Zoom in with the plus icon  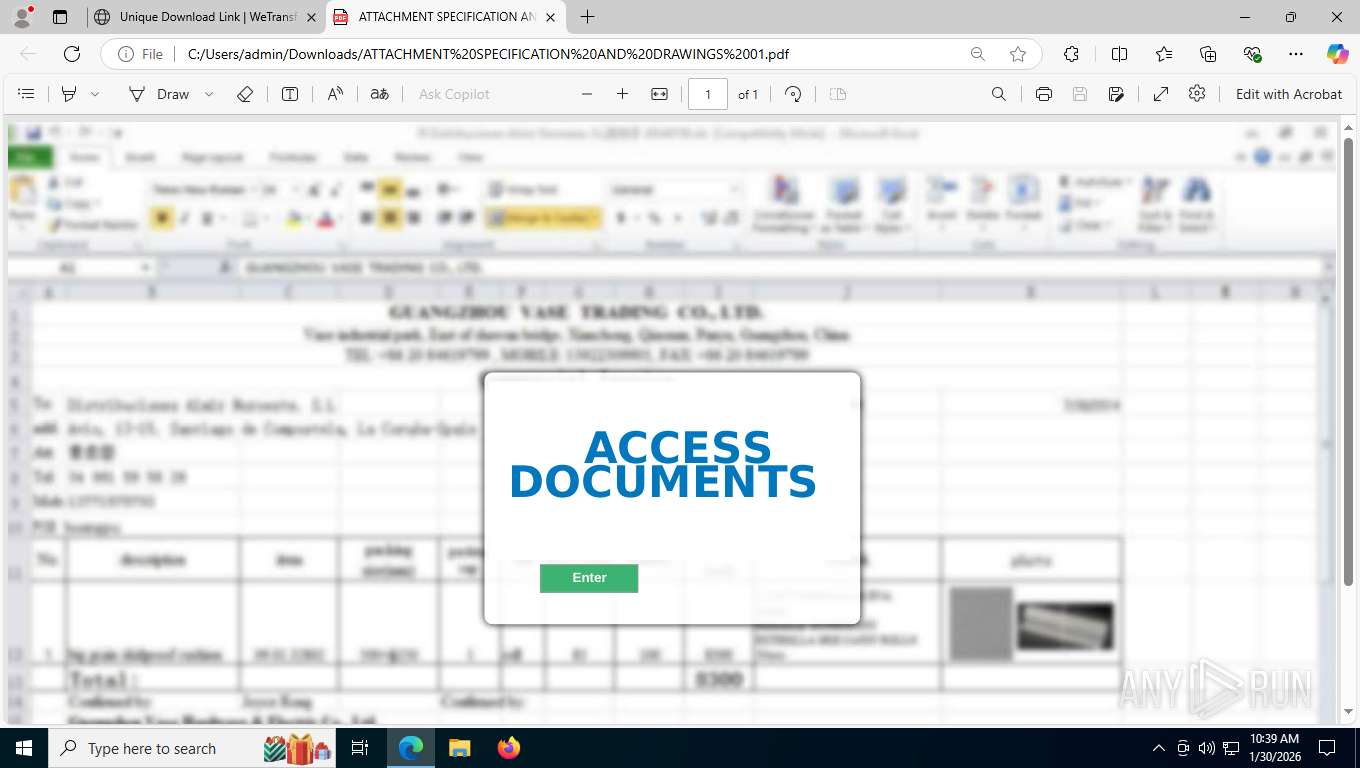622,94
